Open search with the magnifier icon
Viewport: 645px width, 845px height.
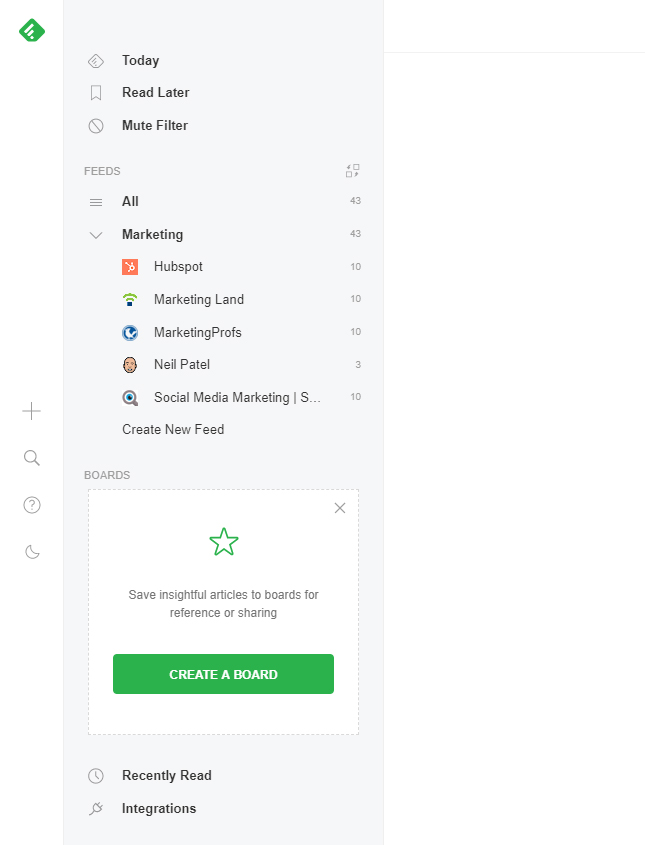(x=32, y=458)
